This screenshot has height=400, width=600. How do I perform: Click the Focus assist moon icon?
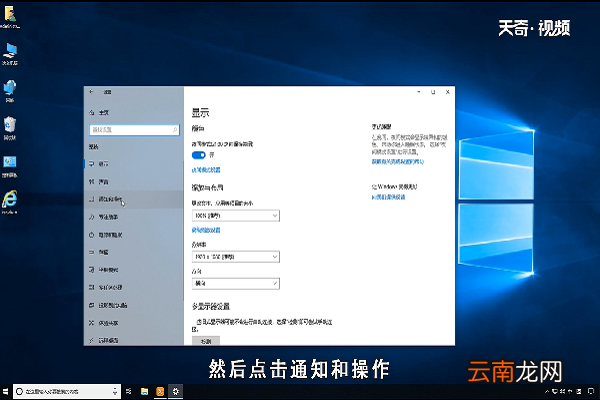click(x=91, y=217)
